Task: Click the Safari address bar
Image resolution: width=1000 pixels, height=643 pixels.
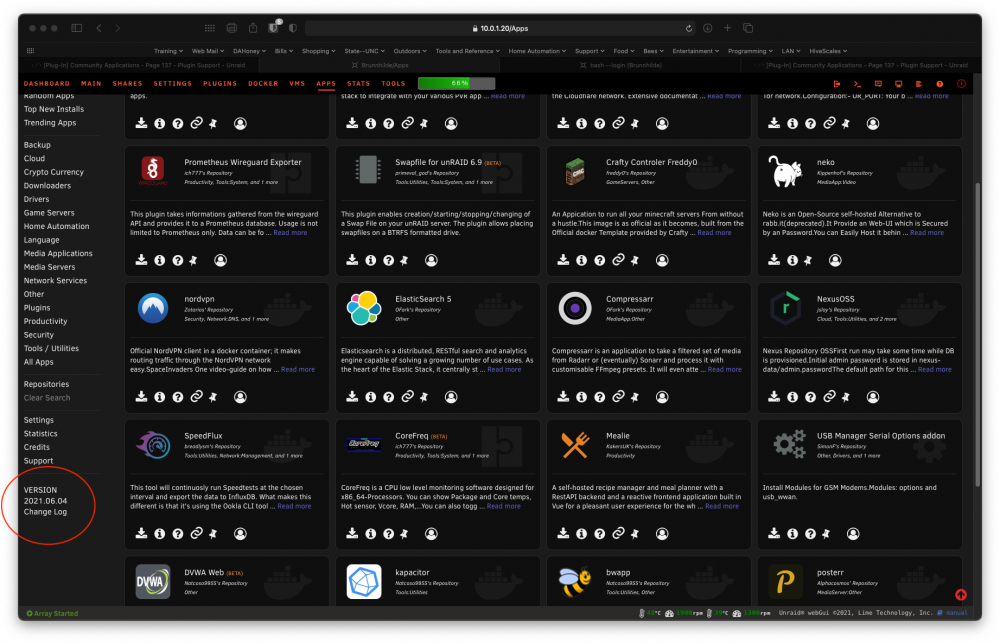Action: 501,28
